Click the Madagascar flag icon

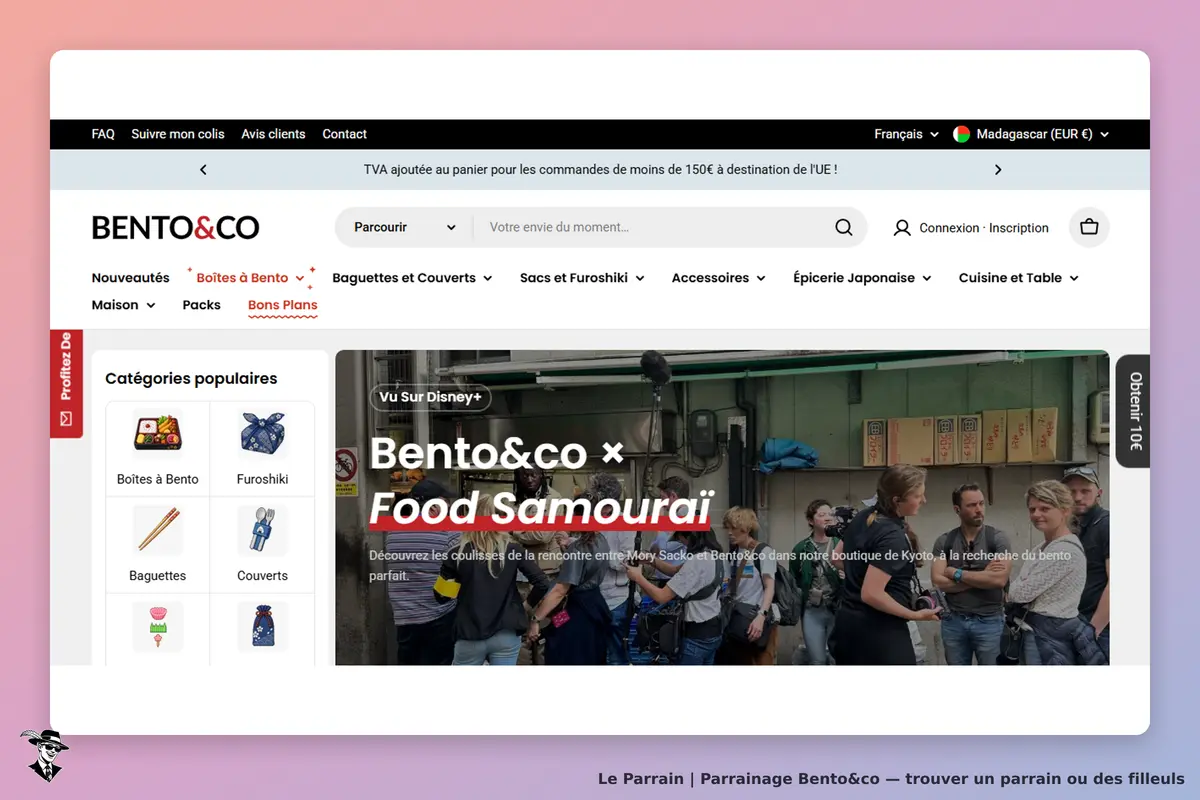(x=962, y=134)
